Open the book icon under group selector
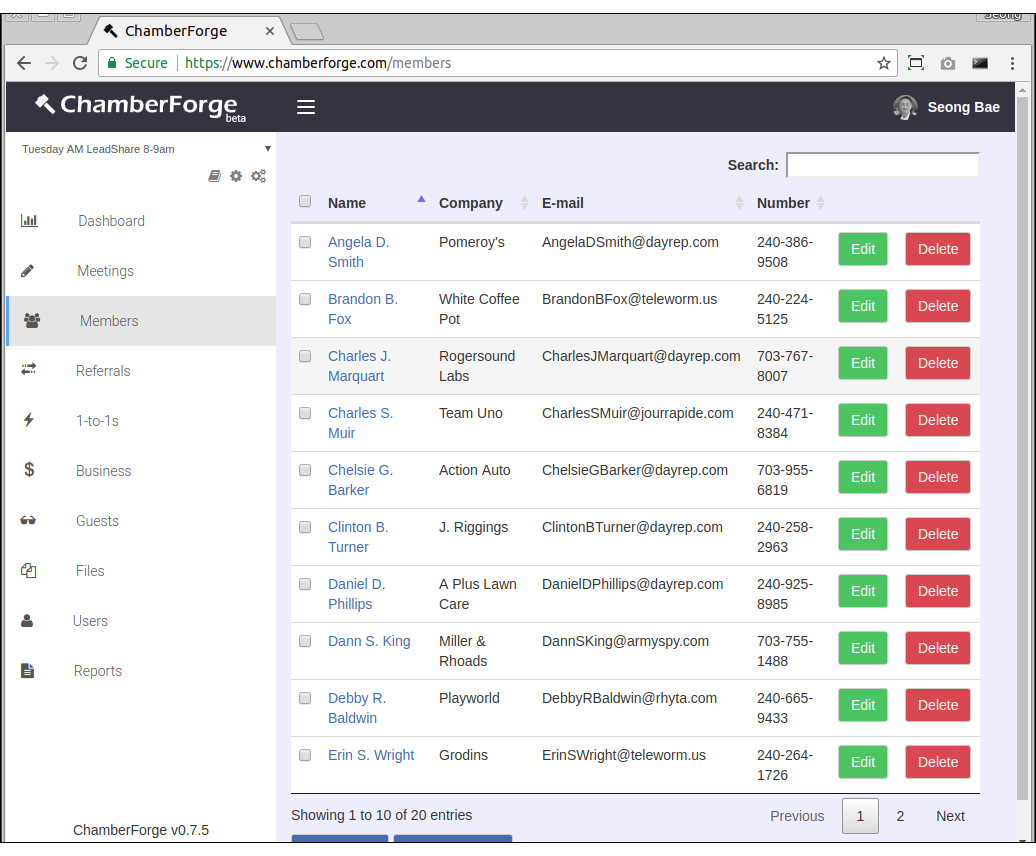The image size is (1036, 856). (214, 176)
